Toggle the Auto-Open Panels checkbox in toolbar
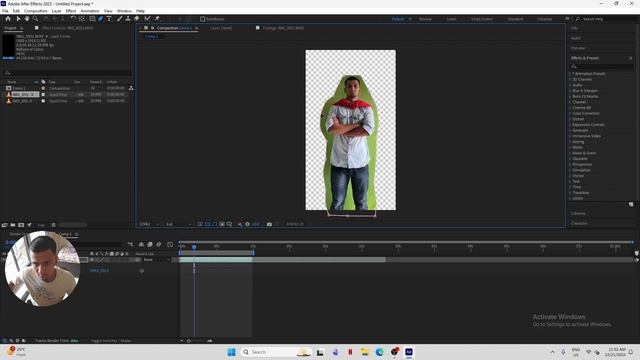The width and height of the screenshot is (640, 360). coord(202,19)
